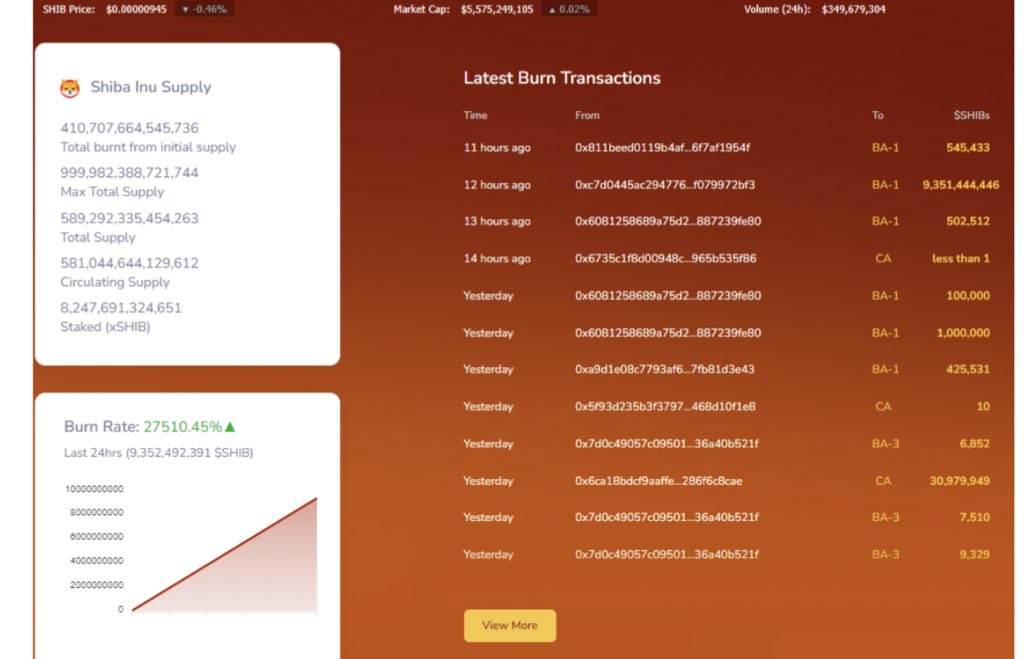Viewport: 1024px width, 659px height.
Task: Select the From column header
Action: (x=587, y=115)
